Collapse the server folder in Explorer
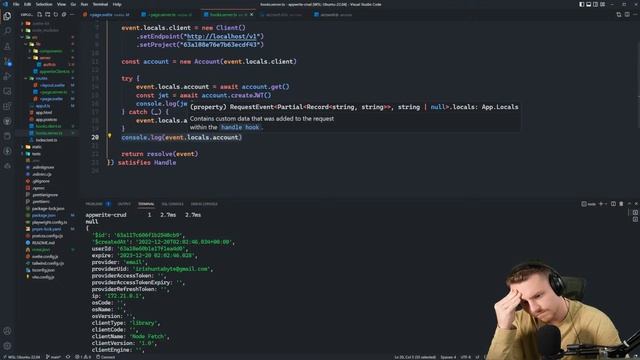 tap(45, 58)
